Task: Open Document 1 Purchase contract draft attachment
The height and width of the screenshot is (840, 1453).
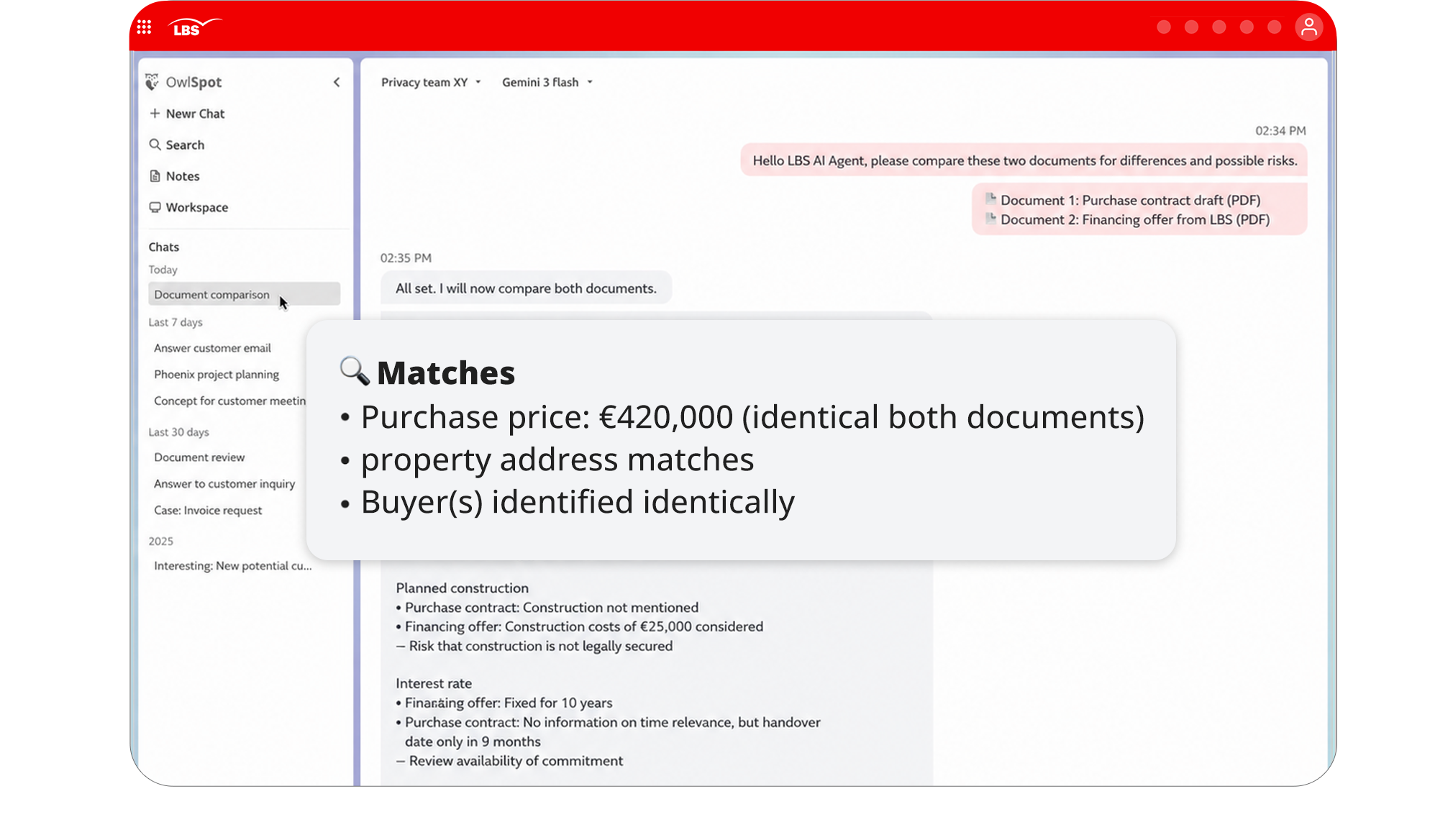Action: 1130,200
